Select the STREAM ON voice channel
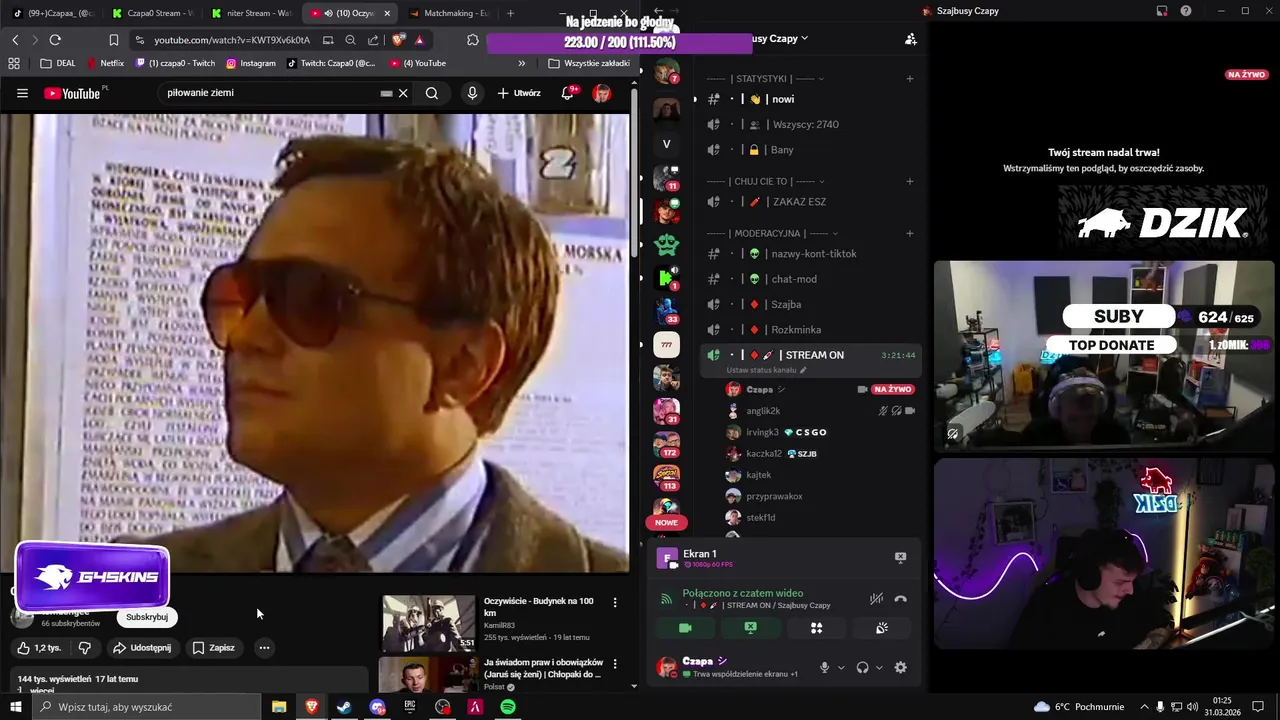 pyautogui.click(x=810, y=355)
